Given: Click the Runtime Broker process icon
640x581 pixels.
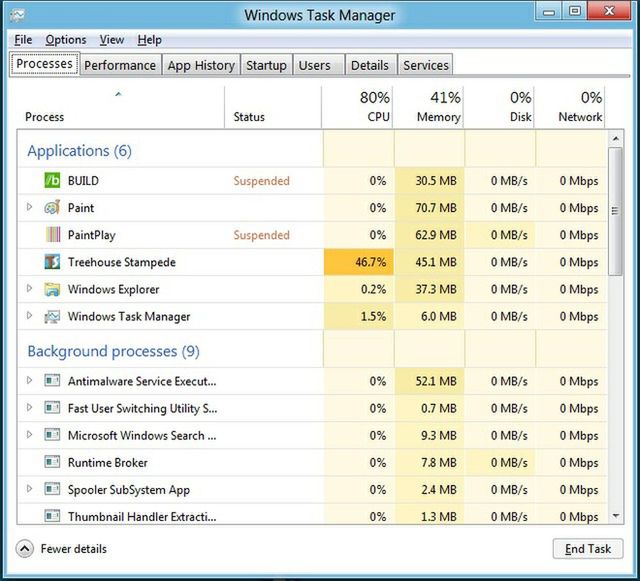Looking at the screenshot, I should (x=52, y=462).
